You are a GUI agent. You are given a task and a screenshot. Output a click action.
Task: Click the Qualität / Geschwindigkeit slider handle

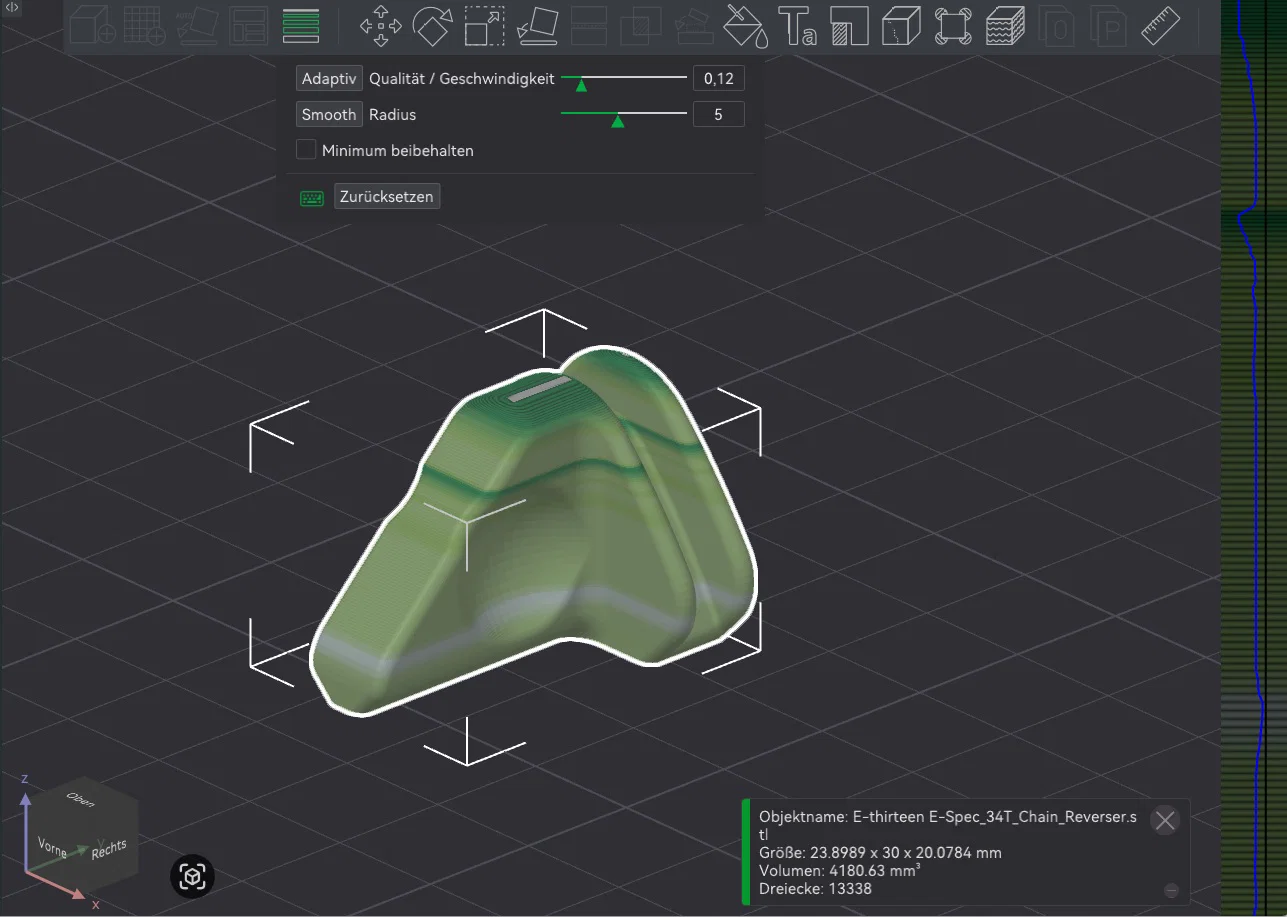click(581, 86)
